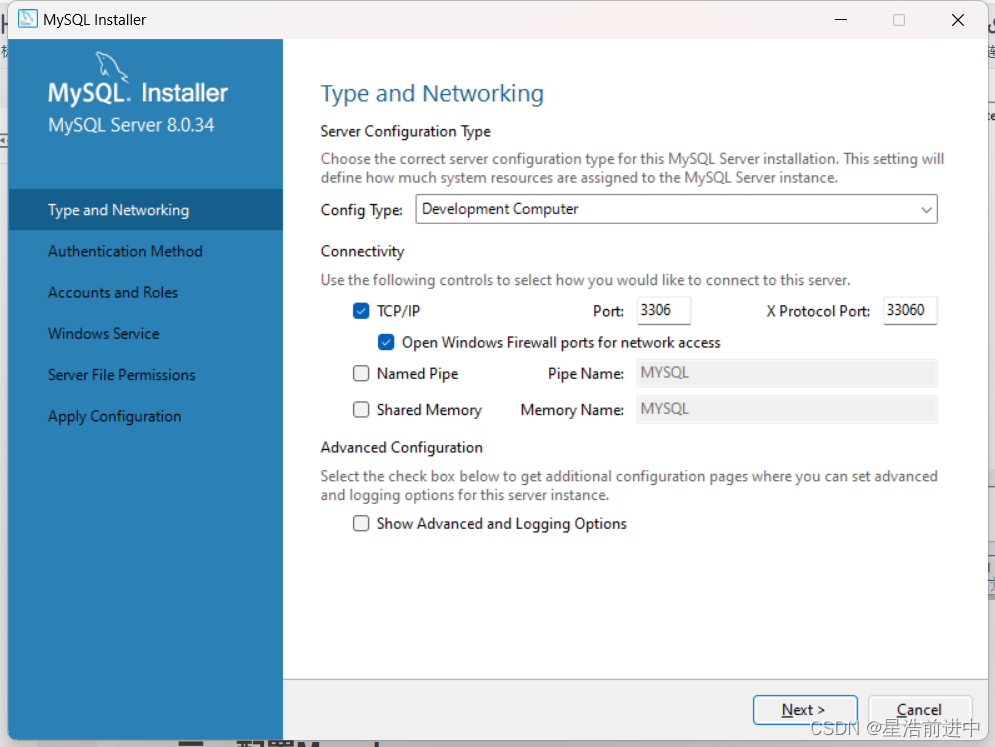Viewport: 995px width, 747px height.
Task: Click the Cancel button
Action: pos(919,710)
